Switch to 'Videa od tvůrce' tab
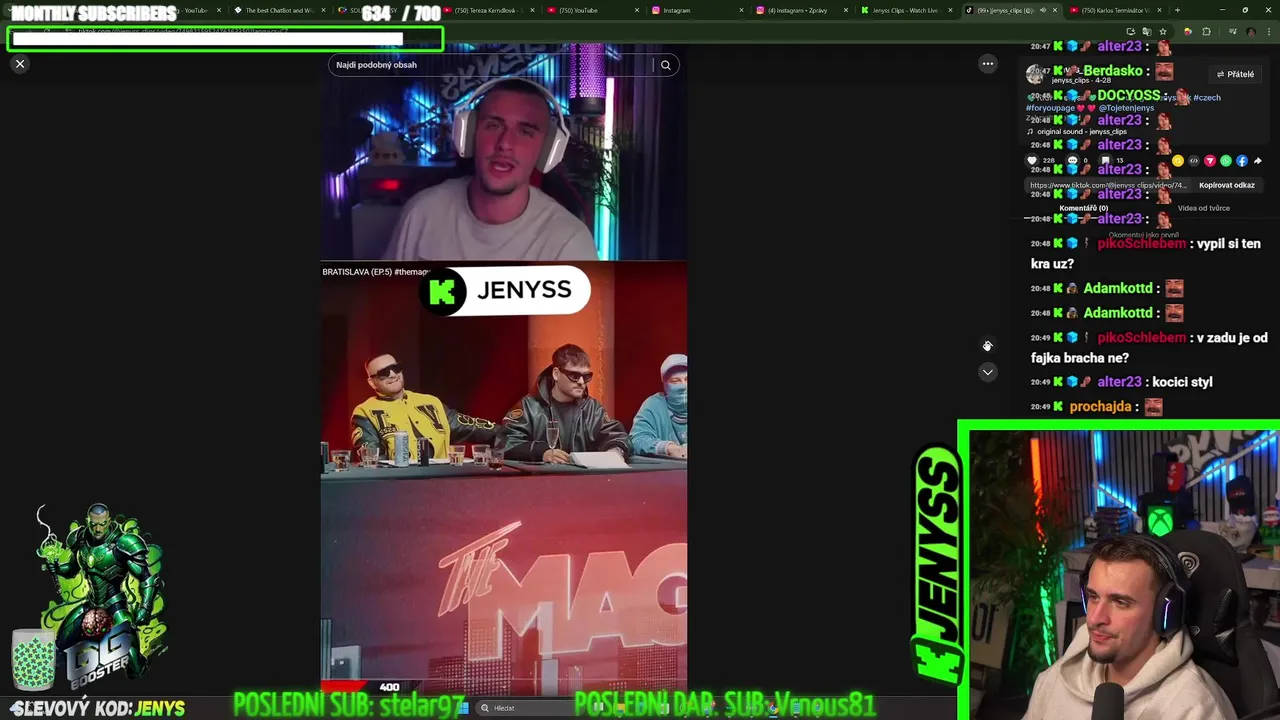 pyautogui.click(x=1204, y=208)
